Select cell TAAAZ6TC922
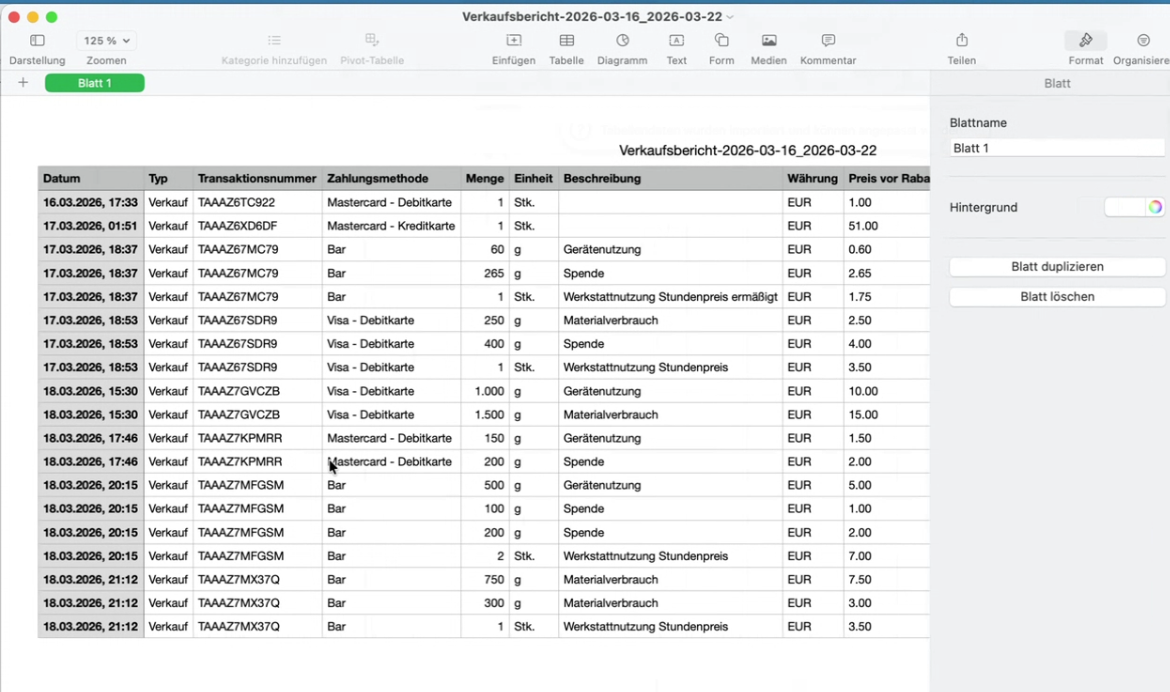Viewport: 1170px width, 692px height. click(257, 202)
